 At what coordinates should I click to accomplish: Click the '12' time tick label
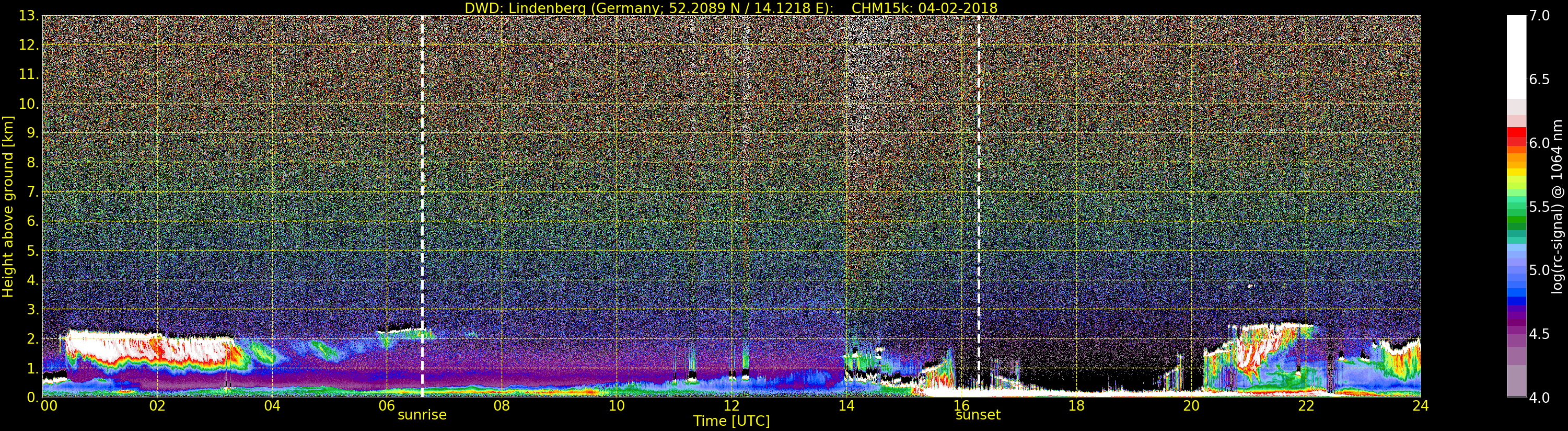click(731, 405)
